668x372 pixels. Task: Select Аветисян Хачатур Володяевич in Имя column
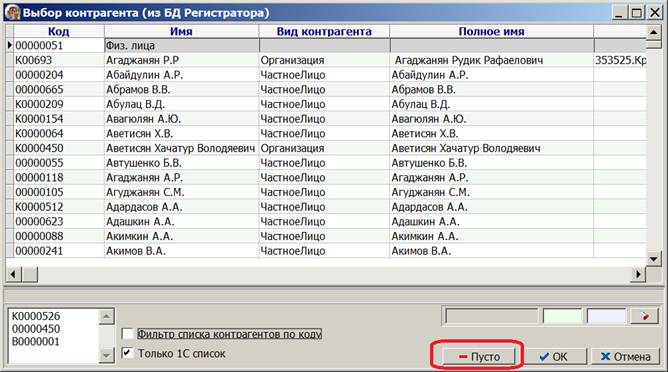pos(181,148)
